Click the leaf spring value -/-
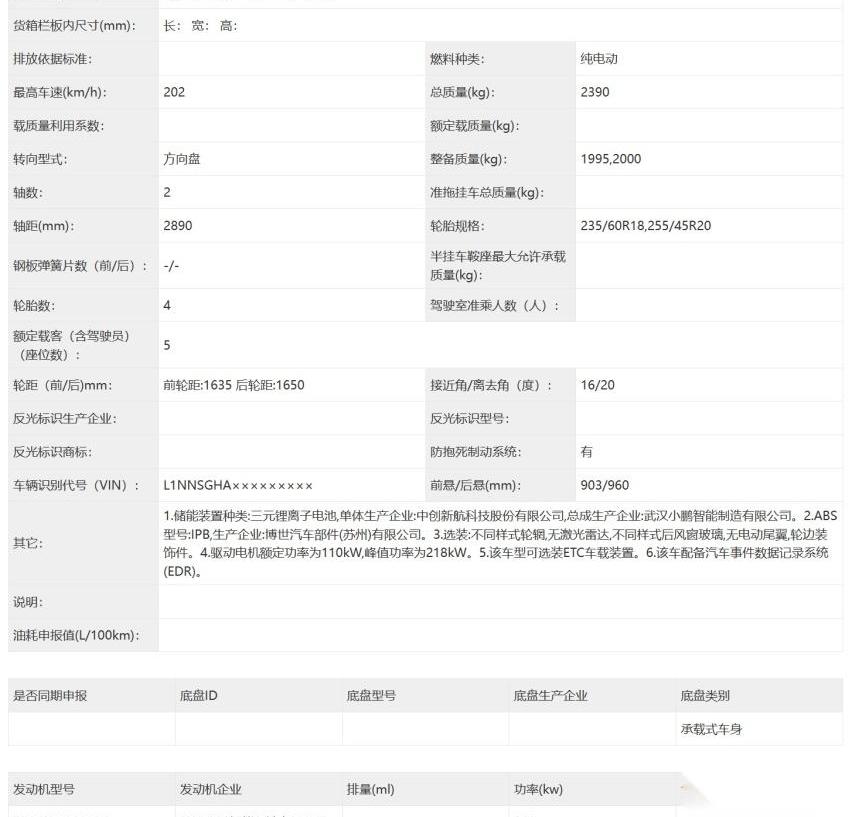The height and width of the screenshot is (817, 852). (x=171, y=266)
